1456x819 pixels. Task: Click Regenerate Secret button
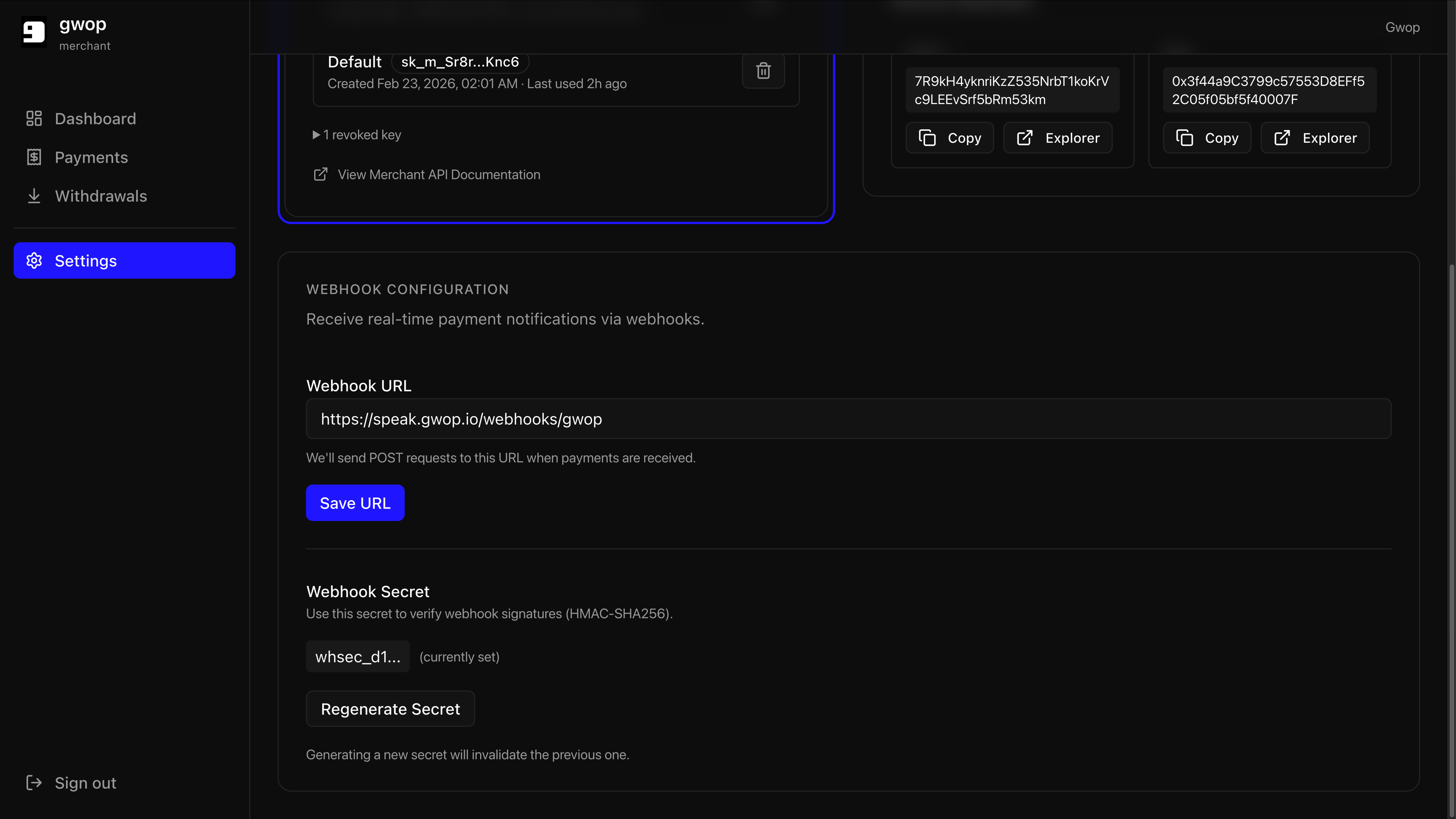click(390, 709)
